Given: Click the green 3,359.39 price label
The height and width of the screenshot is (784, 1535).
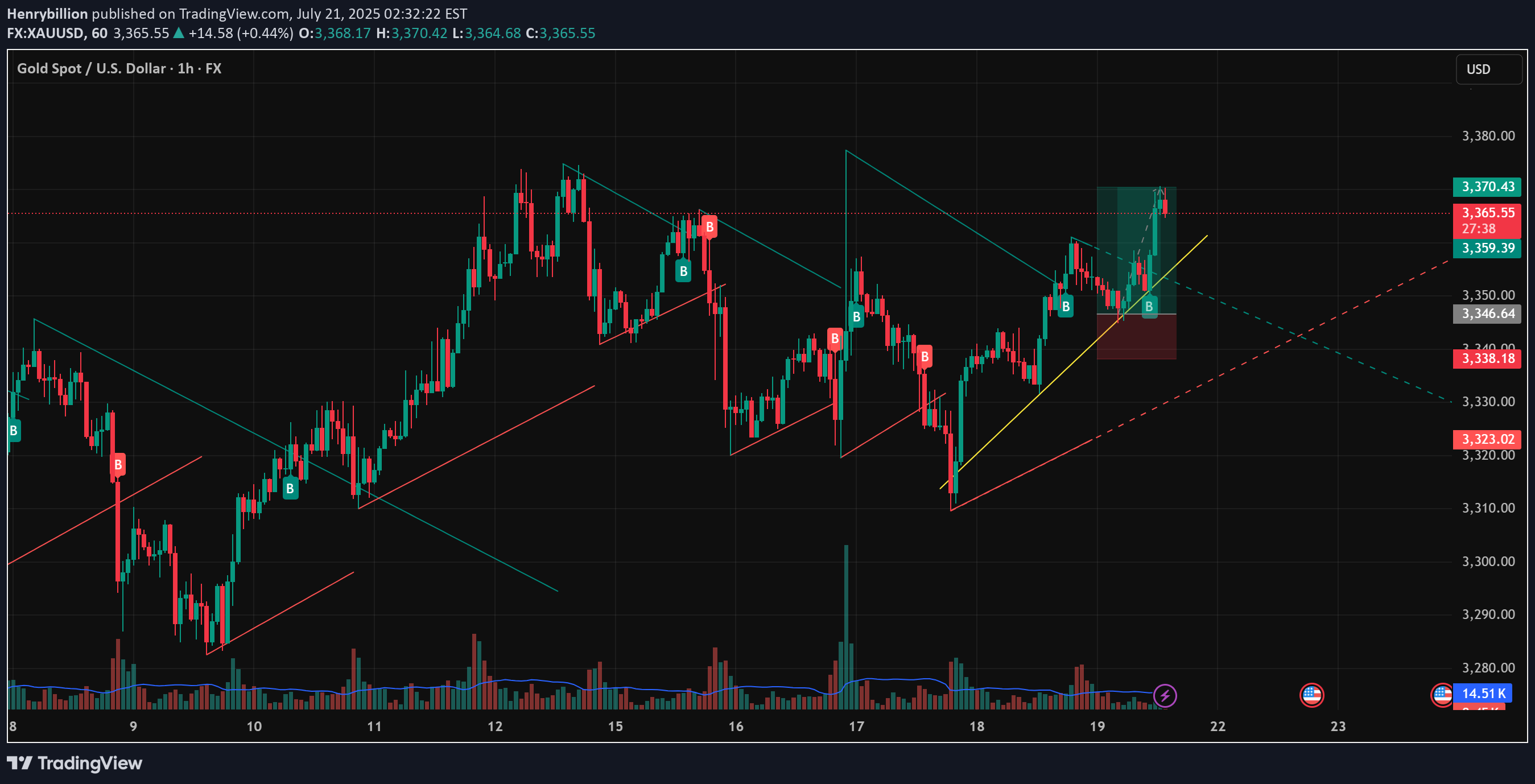Looking at the screenshot, I should coord(1487,248).
